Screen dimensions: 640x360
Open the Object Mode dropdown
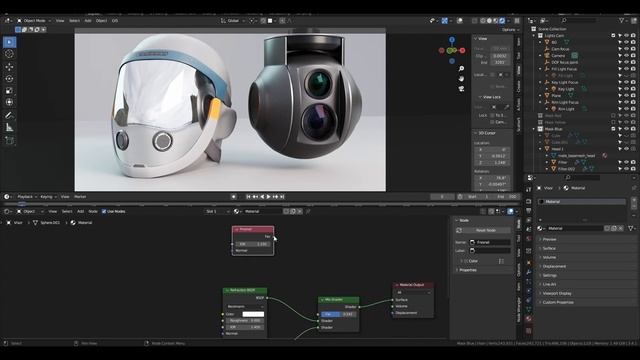pos(34,20)
